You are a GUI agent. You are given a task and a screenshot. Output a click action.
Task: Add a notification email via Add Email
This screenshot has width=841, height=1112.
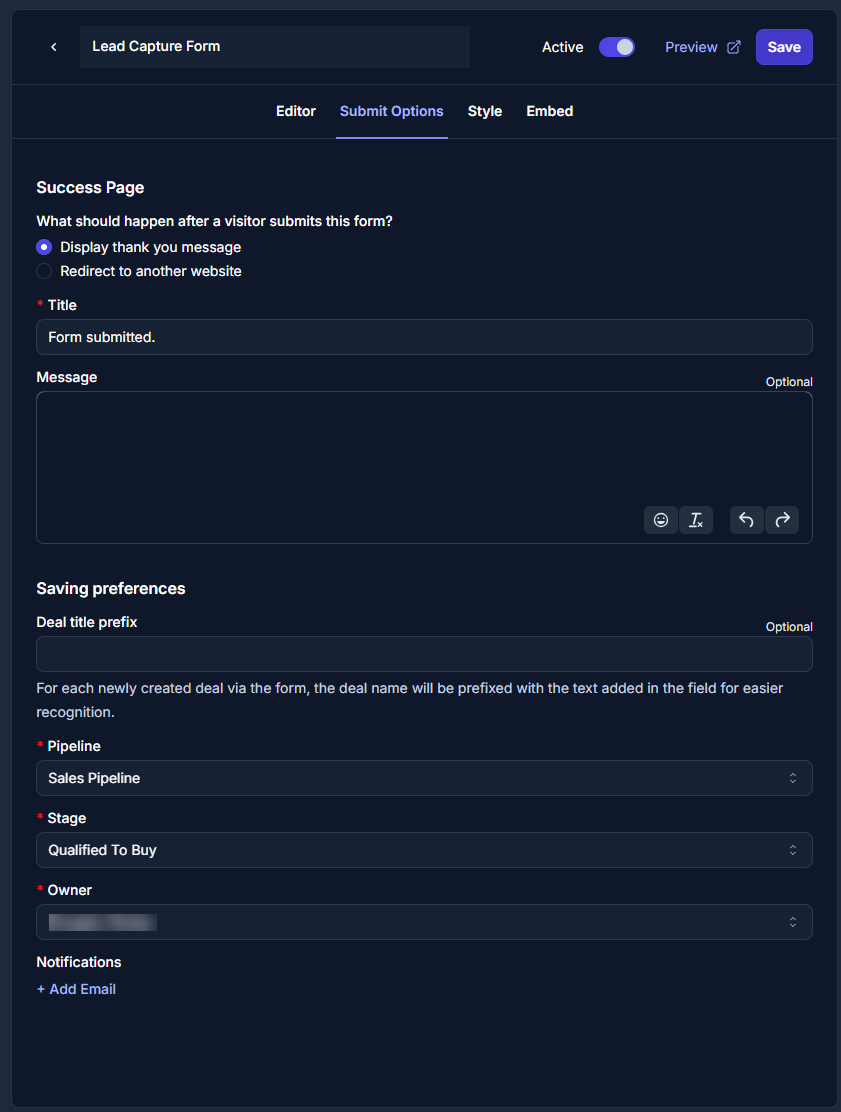click(x=76, y=989)
